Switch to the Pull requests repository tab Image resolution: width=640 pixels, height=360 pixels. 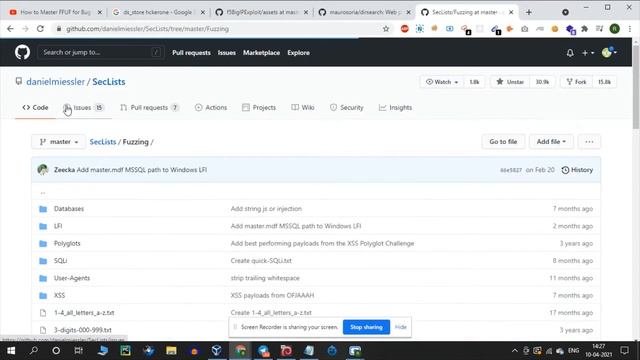coord(149,107)
